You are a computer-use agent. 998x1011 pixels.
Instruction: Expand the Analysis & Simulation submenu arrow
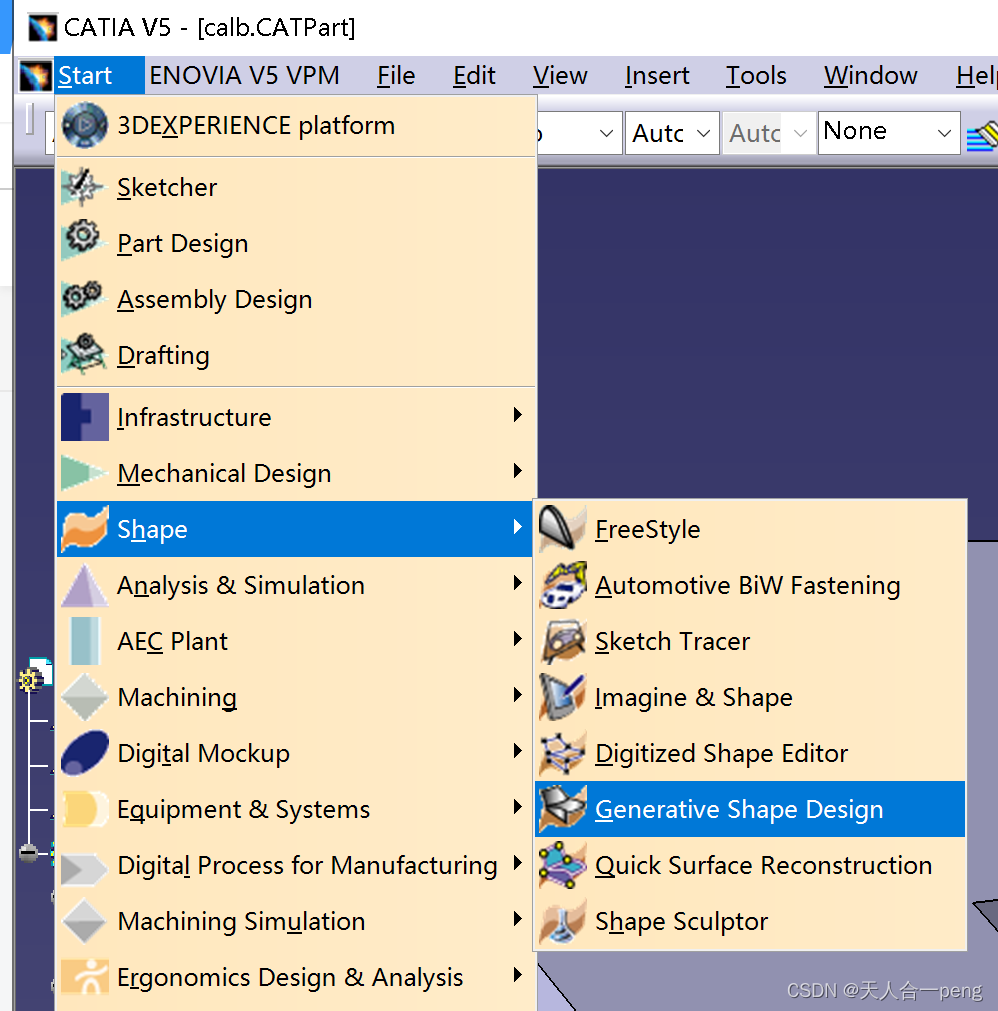pyautogui.click(x=517, y=583)
